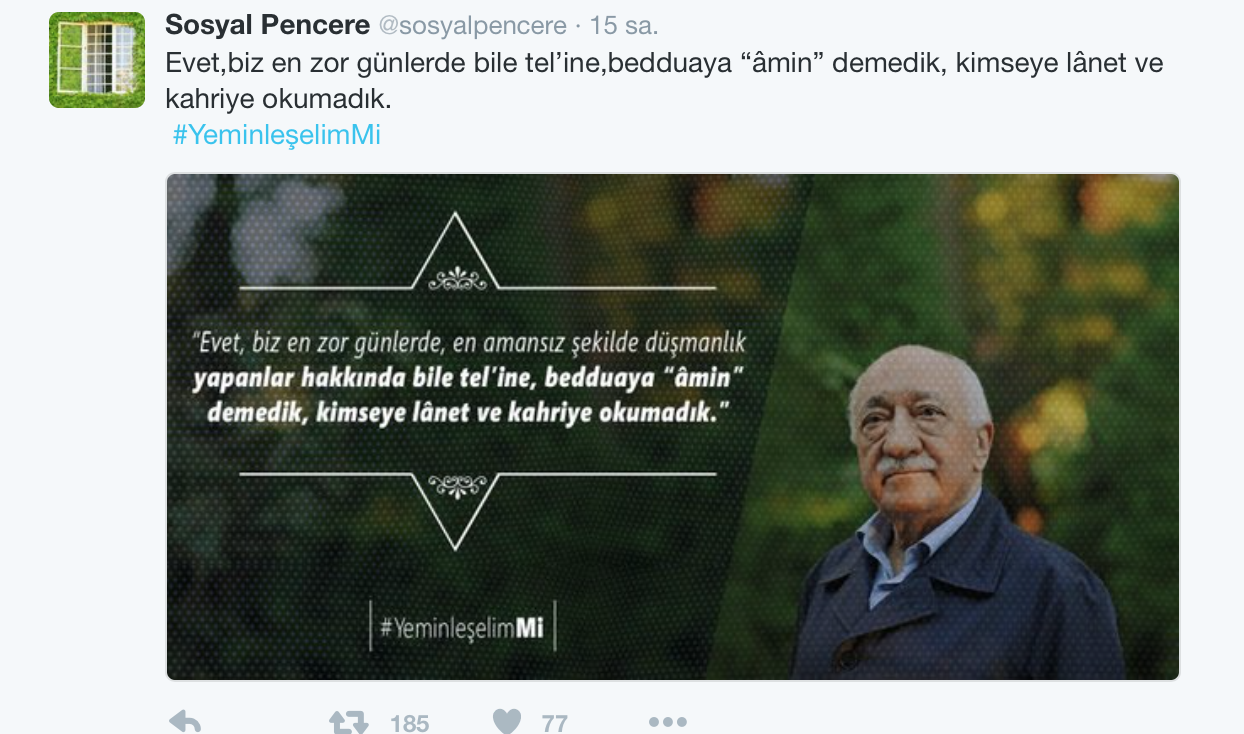1244x734 pixels.
Task: View the 185 retweets count
Action: 409,723
